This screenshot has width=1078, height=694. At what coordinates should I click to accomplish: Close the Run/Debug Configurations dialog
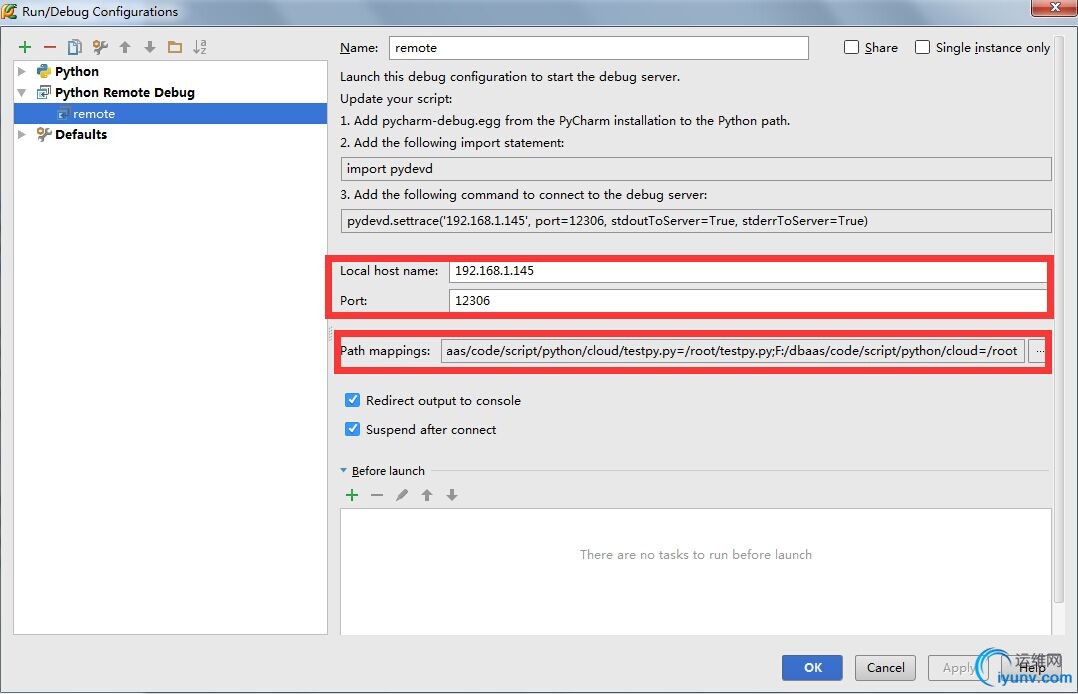[1054, 7]
